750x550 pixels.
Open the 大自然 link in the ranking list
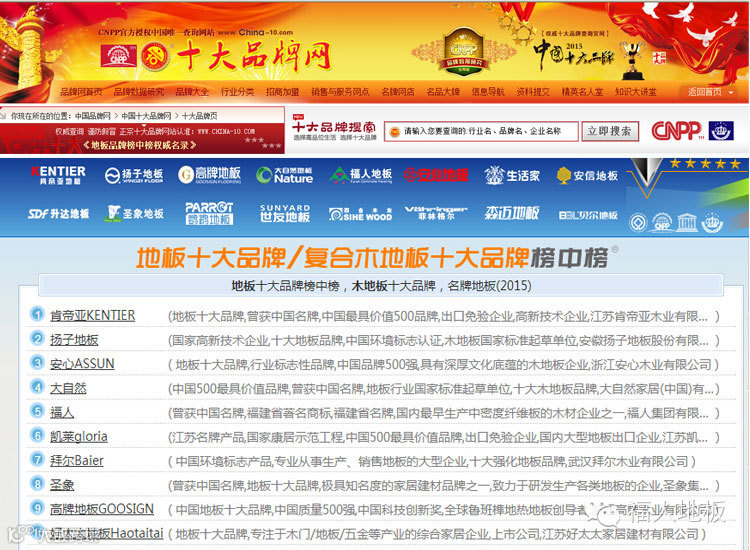[68, 388]
